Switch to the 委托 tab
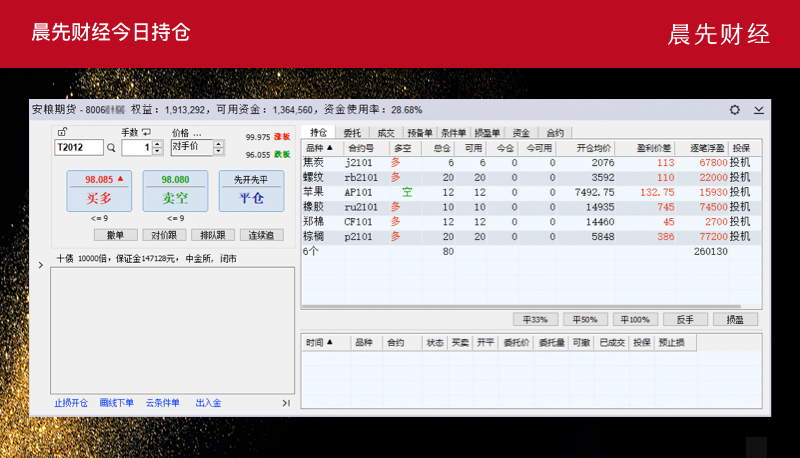Screen dimensions: 800x458 tap(352, 132)
